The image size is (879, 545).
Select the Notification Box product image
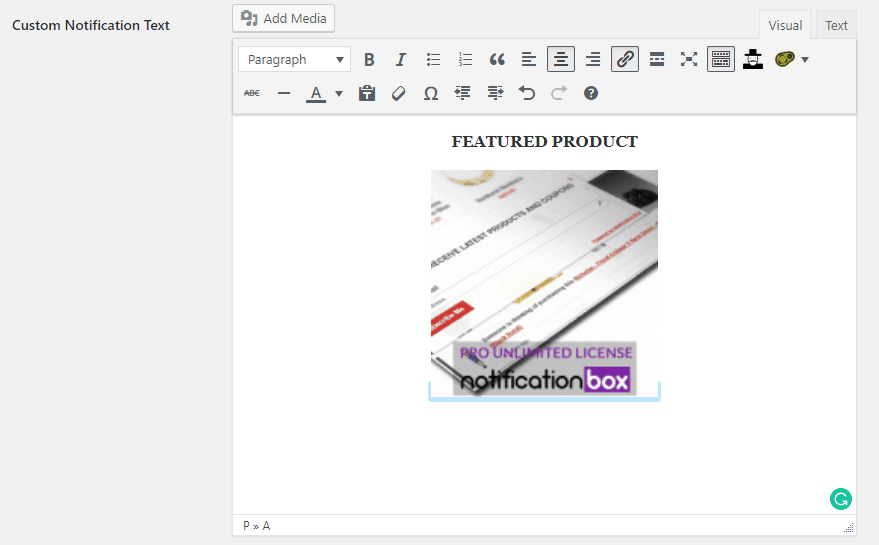pos(544,283)
